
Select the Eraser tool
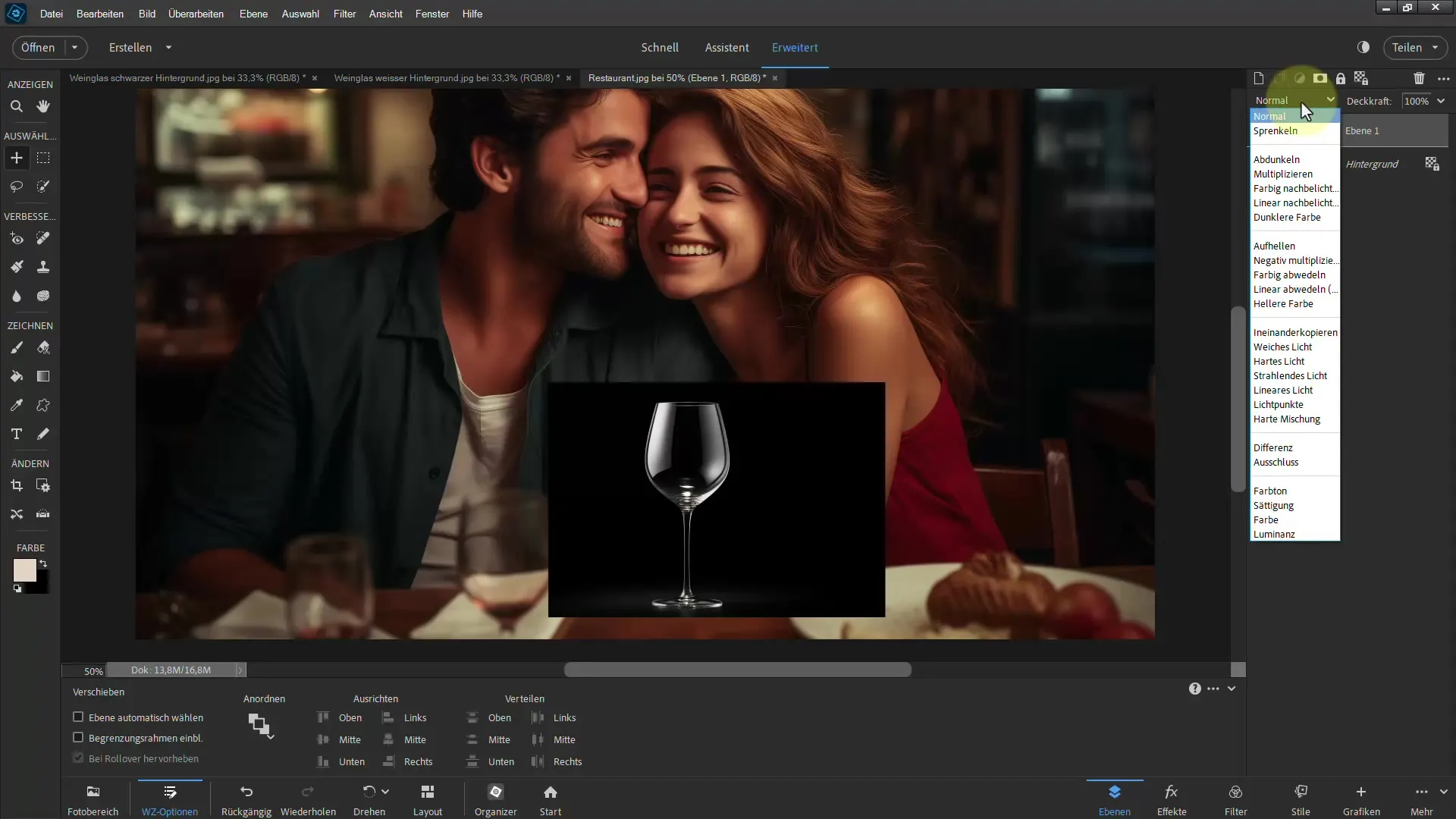point(43,347)
